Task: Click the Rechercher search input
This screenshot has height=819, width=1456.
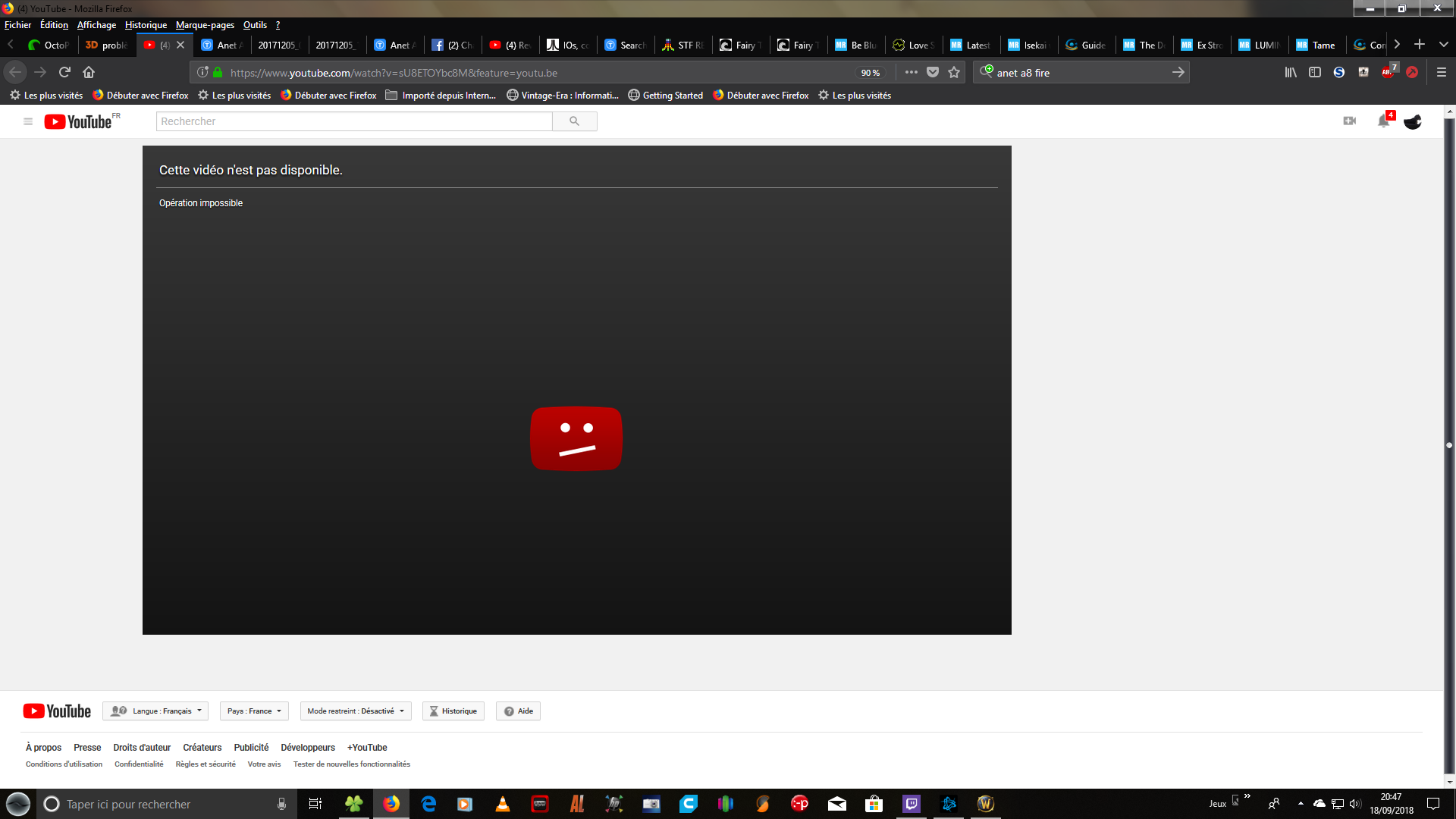Action: pyautogui.click(x=354, y=121)
